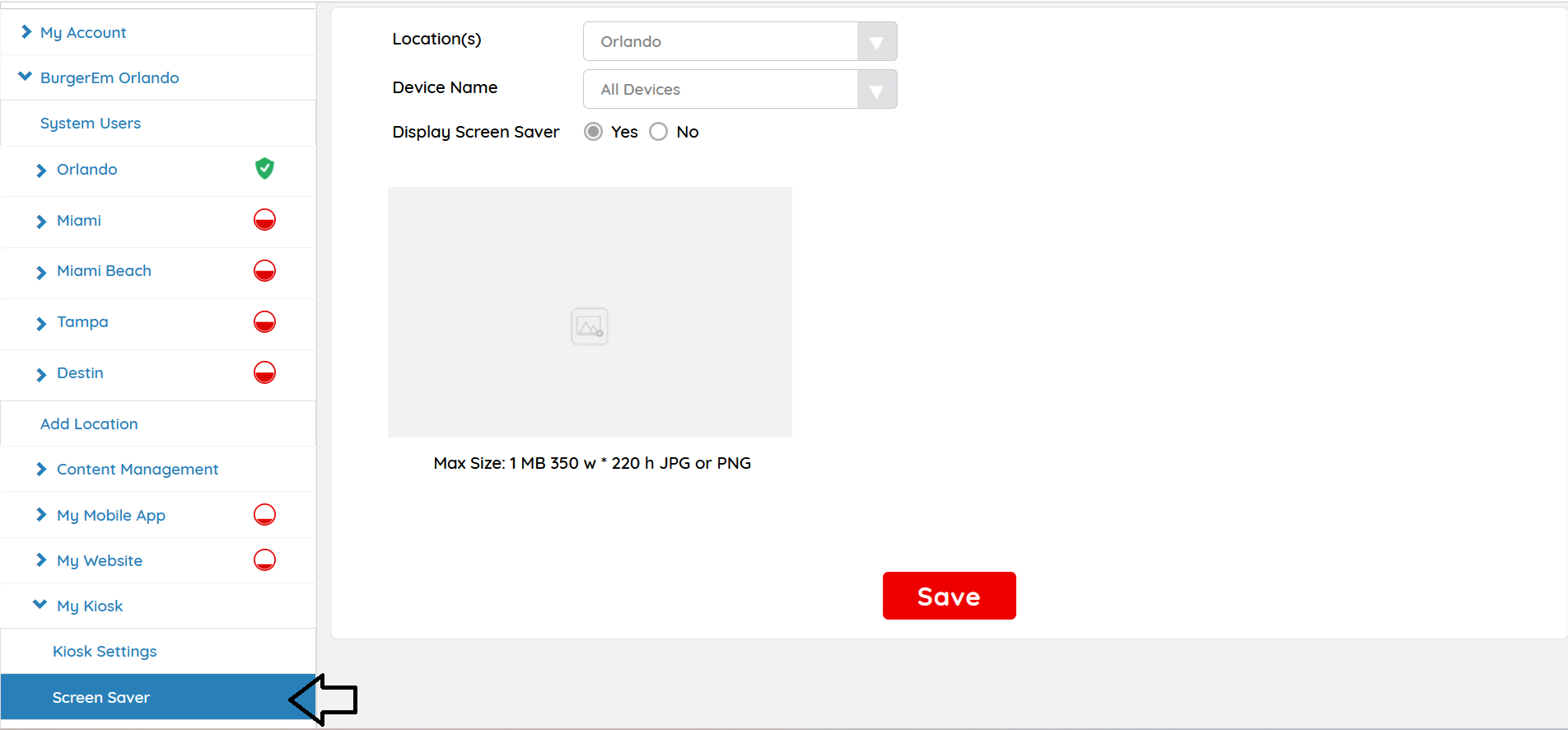Expand the My Account section

click(83, 32)
